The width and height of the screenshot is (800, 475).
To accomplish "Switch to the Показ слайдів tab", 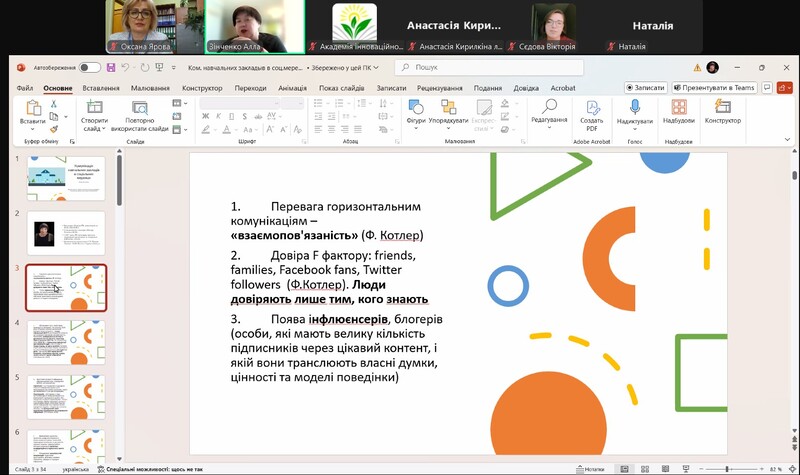I will (x=342, y=88).
